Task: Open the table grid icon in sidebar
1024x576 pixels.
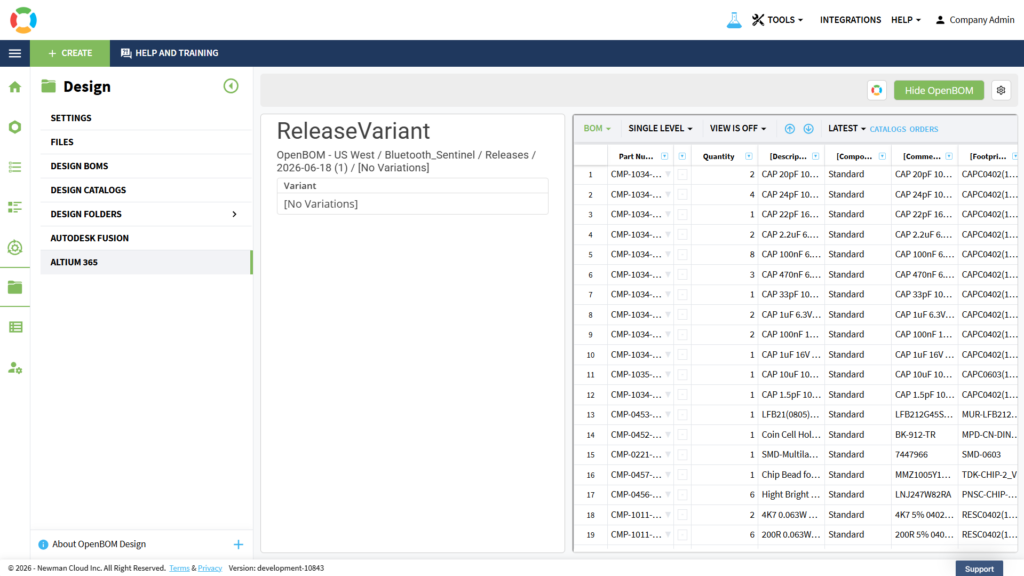Action: [15, 327]
